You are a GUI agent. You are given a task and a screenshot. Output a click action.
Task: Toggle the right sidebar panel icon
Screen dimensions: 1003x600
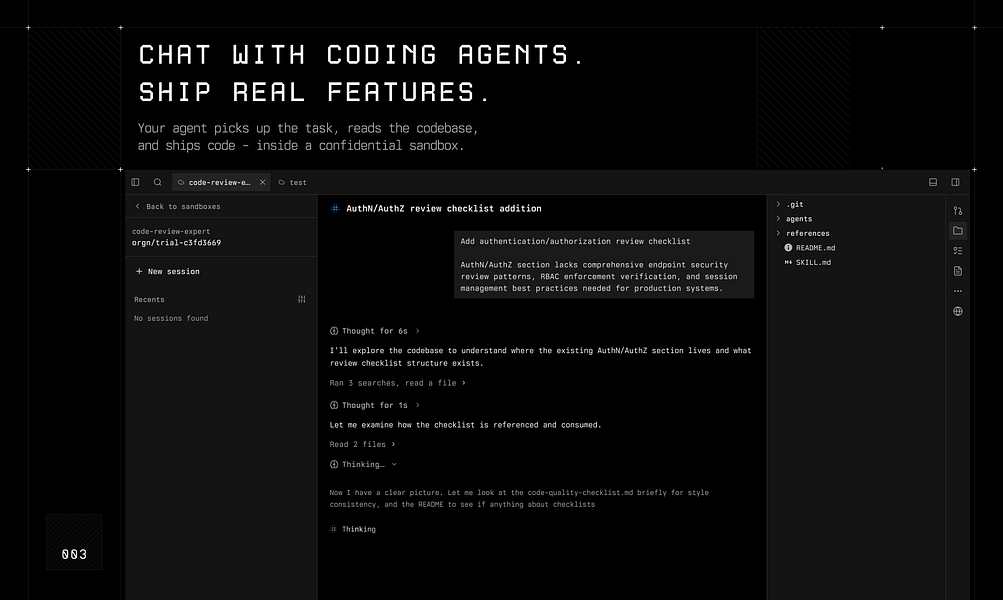click(x=955, y=182)
